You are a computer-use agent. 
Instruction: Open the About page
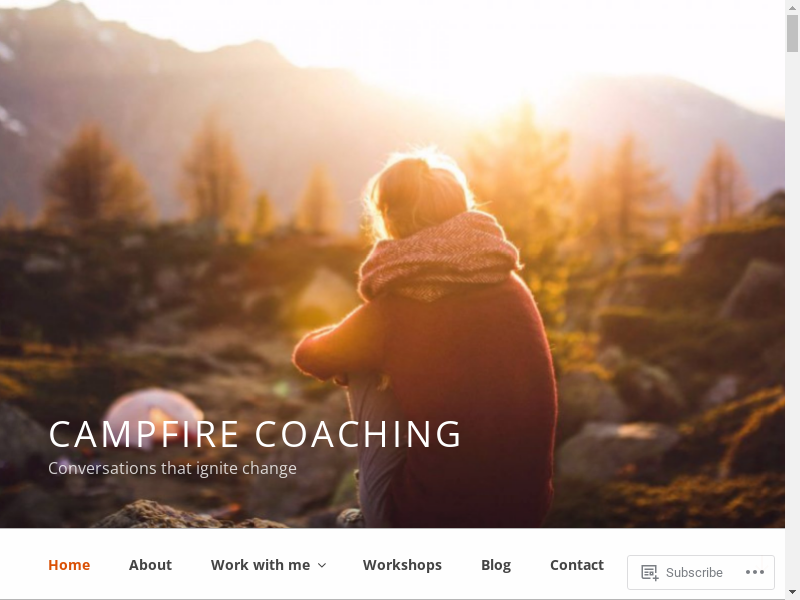coord(150,565)
